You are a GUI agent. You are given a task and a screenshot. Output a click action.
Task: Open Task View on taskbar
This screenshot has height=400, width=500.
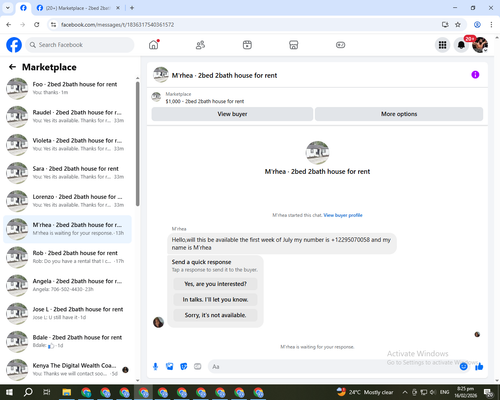pos(47,392)
